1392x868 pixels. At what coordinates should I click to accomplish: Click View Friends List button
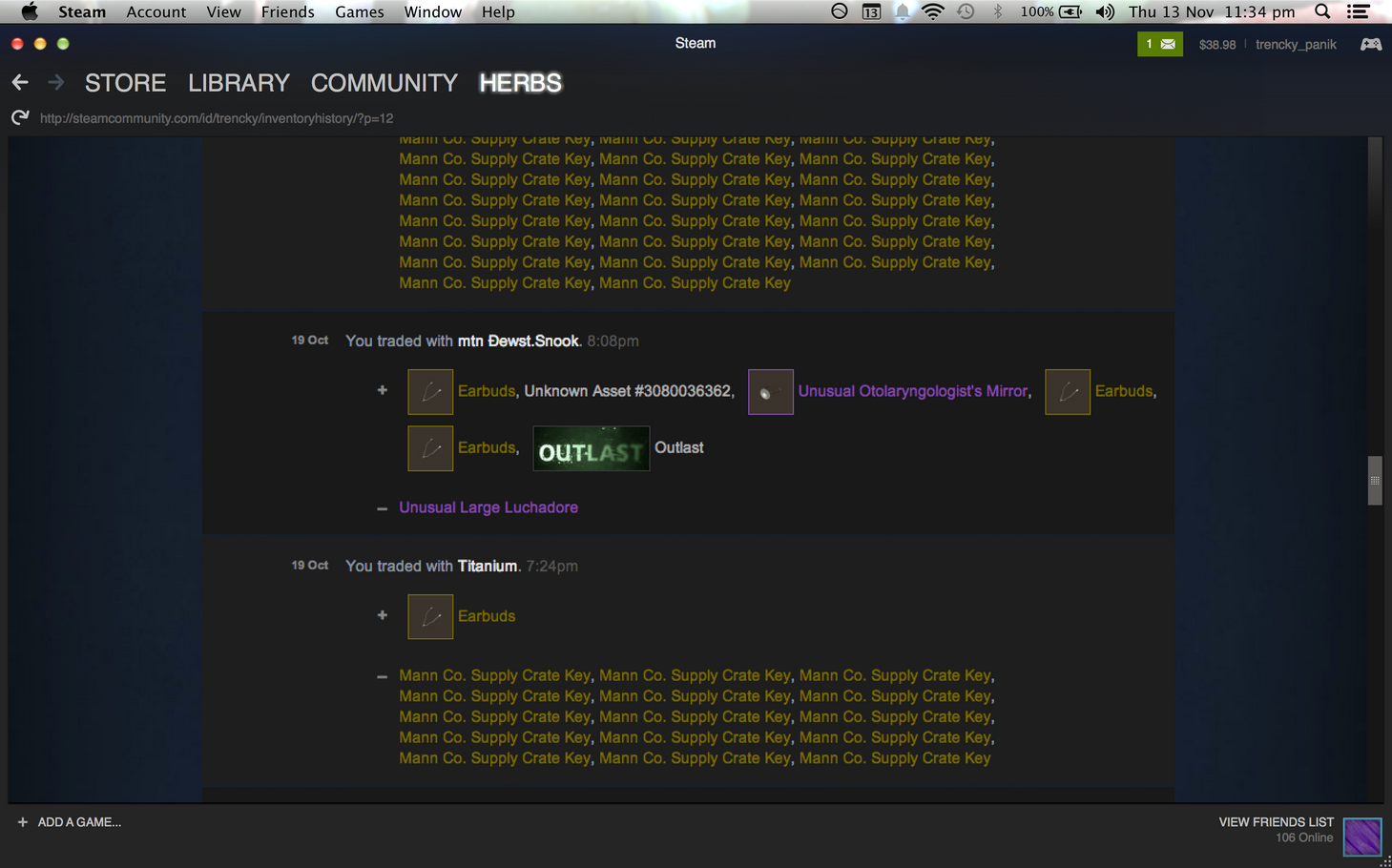pyautogui.click(x=1276, y=822)
